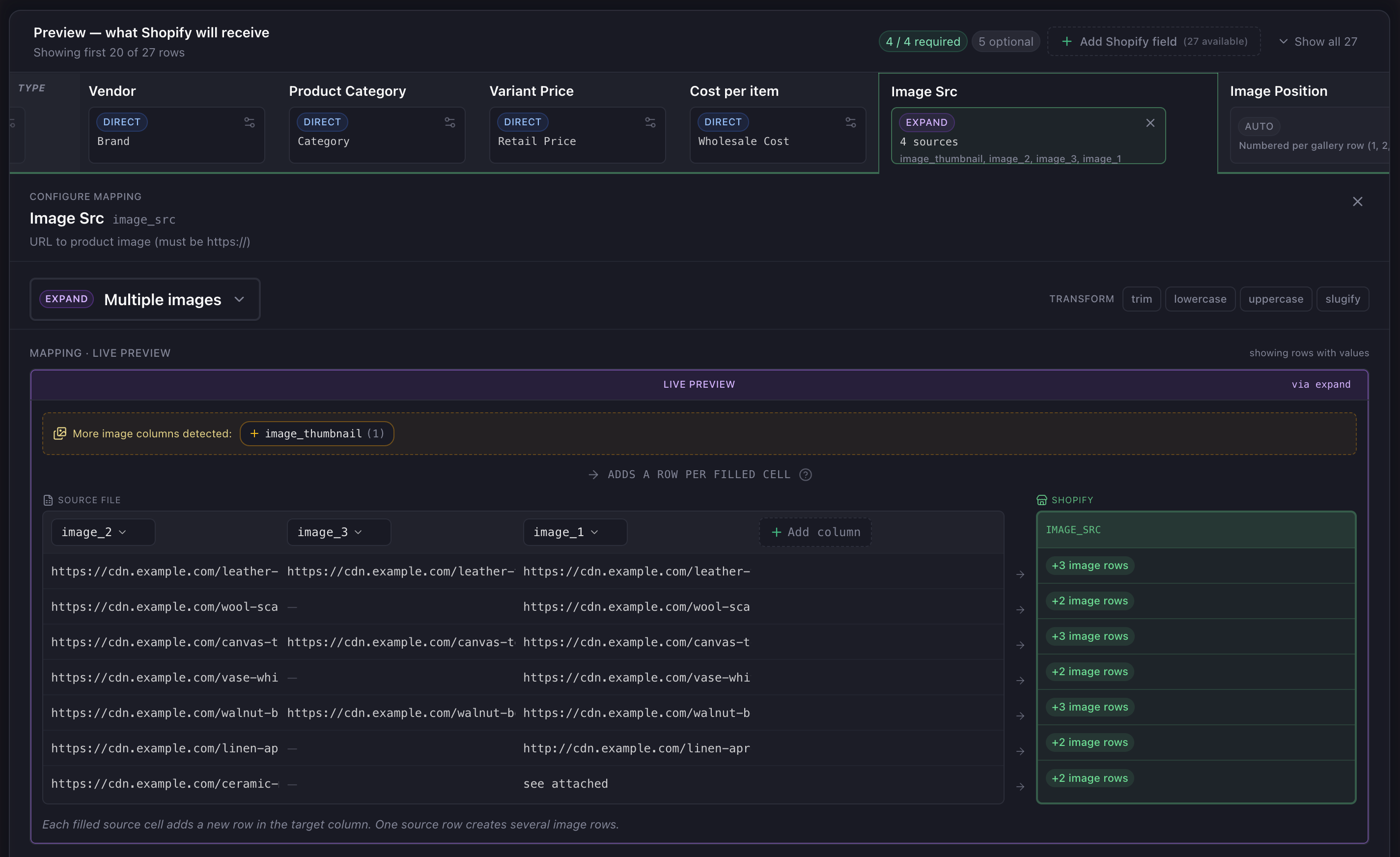The width and height of the screenshot is (1400, 857).
Task: Click arrow icon next to leather row
Action: (x=1020, y=574)
